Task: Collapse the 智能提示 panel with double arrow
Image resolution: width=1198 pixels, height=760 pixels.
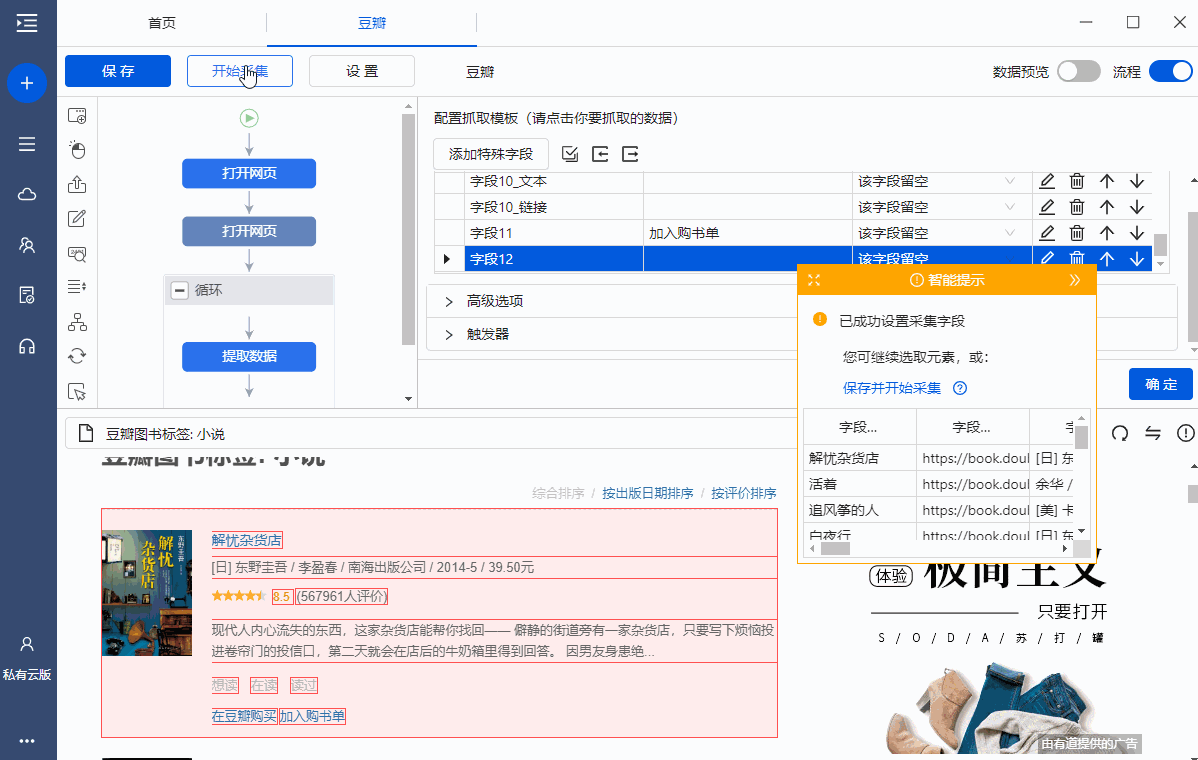Action: pyautogui.click(x=1075, y=280)
